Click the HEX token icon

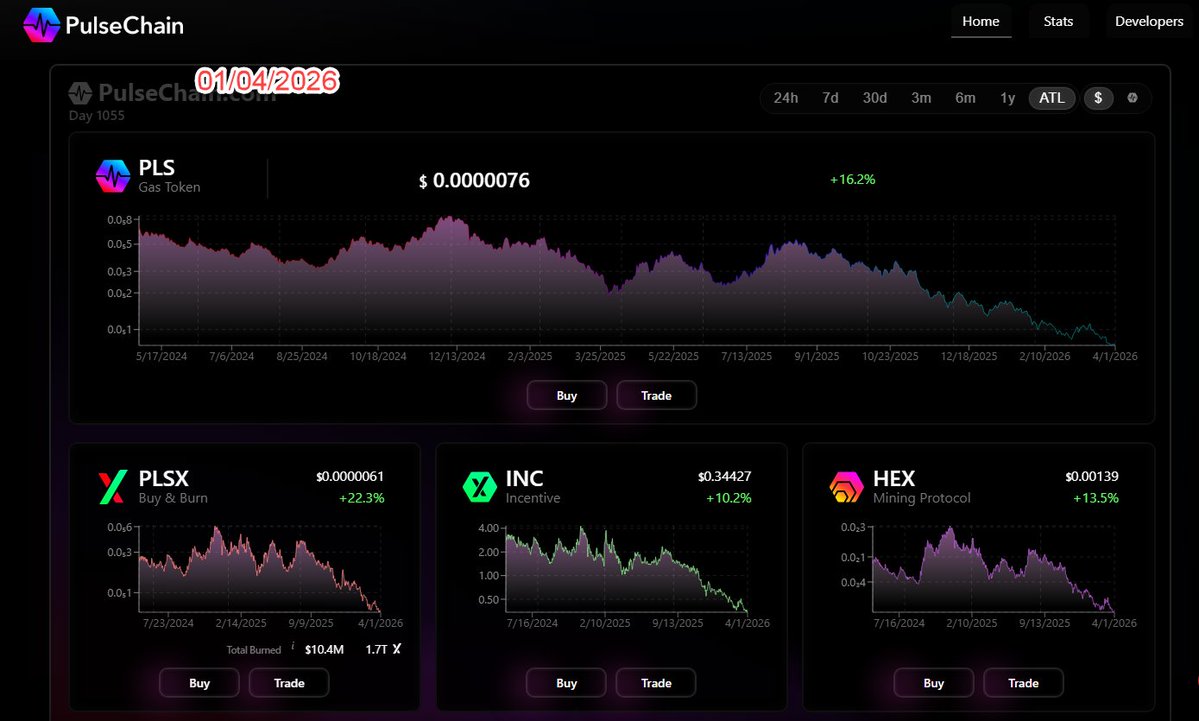point(846,487)
